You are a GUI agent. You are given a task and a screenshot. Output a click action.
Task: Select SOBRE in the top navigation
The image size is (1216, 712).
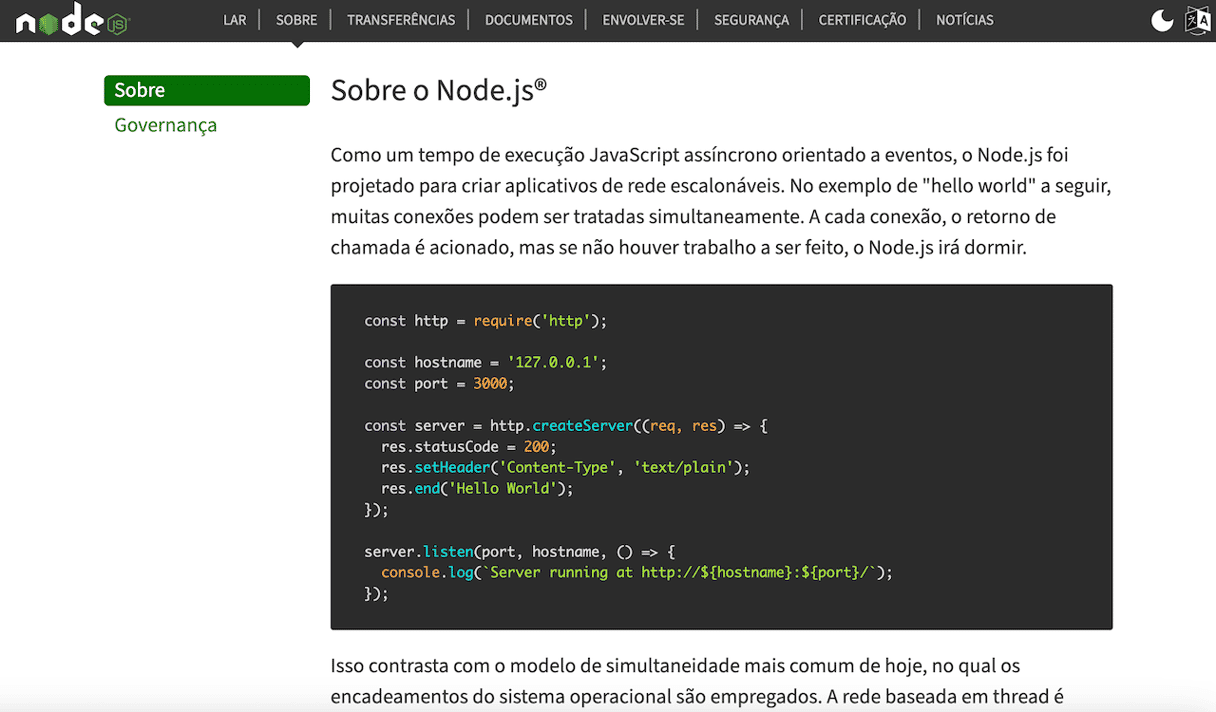pos(297,20)
